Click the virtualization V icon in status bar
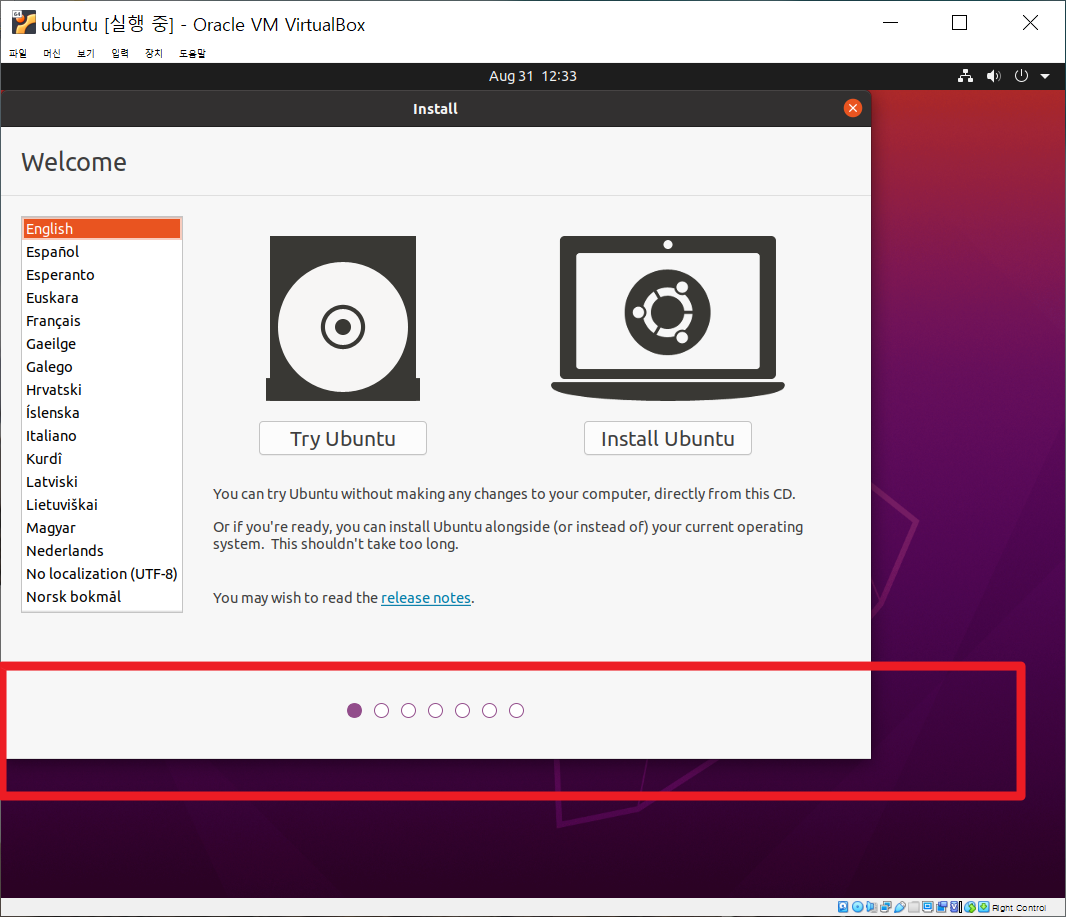The height and width of the screenshot is (917, 1066). click(955, 907)
